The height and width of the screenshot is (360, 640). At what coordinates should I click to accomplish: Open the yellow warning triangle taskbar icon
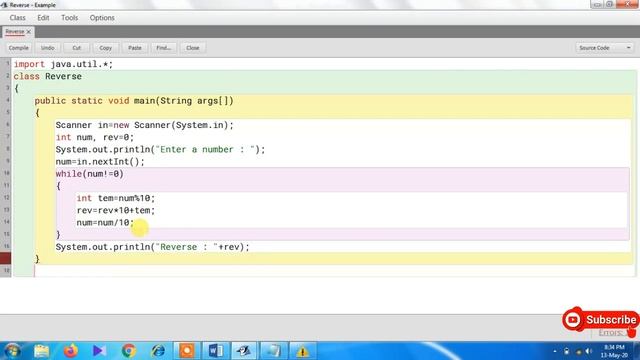click(302, 351)
